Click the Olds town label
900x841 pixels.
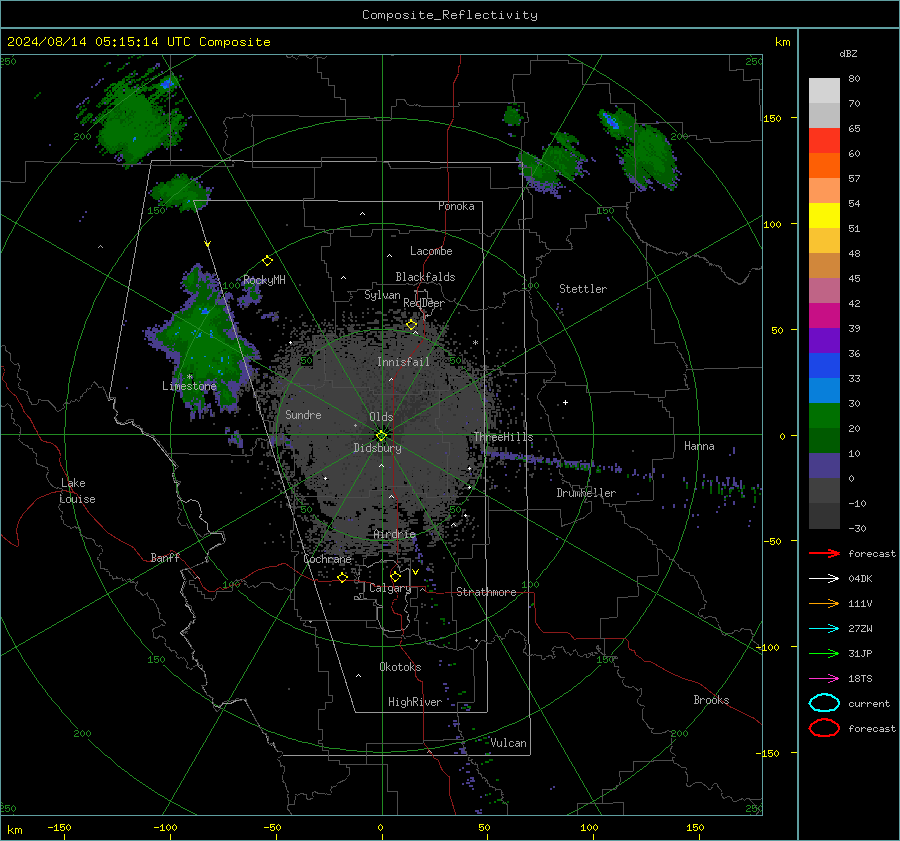click(x=381, y=417)
